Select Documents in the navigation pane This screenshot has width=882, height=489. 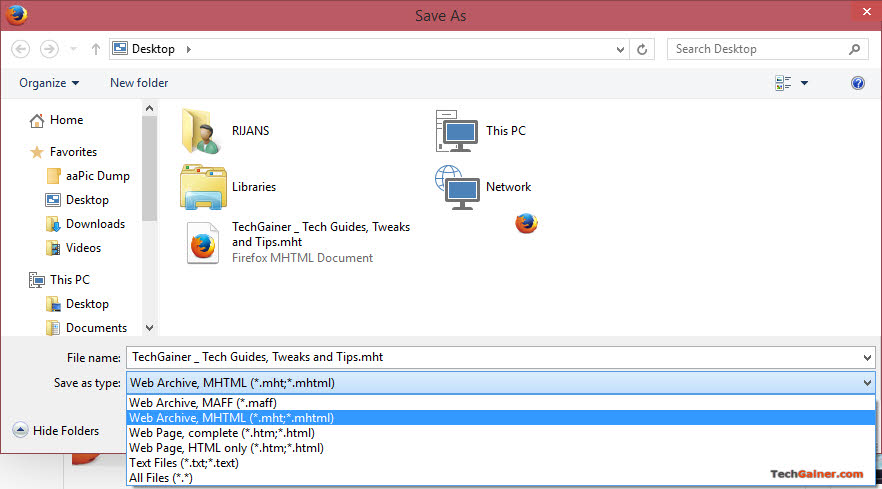[87, 328]
